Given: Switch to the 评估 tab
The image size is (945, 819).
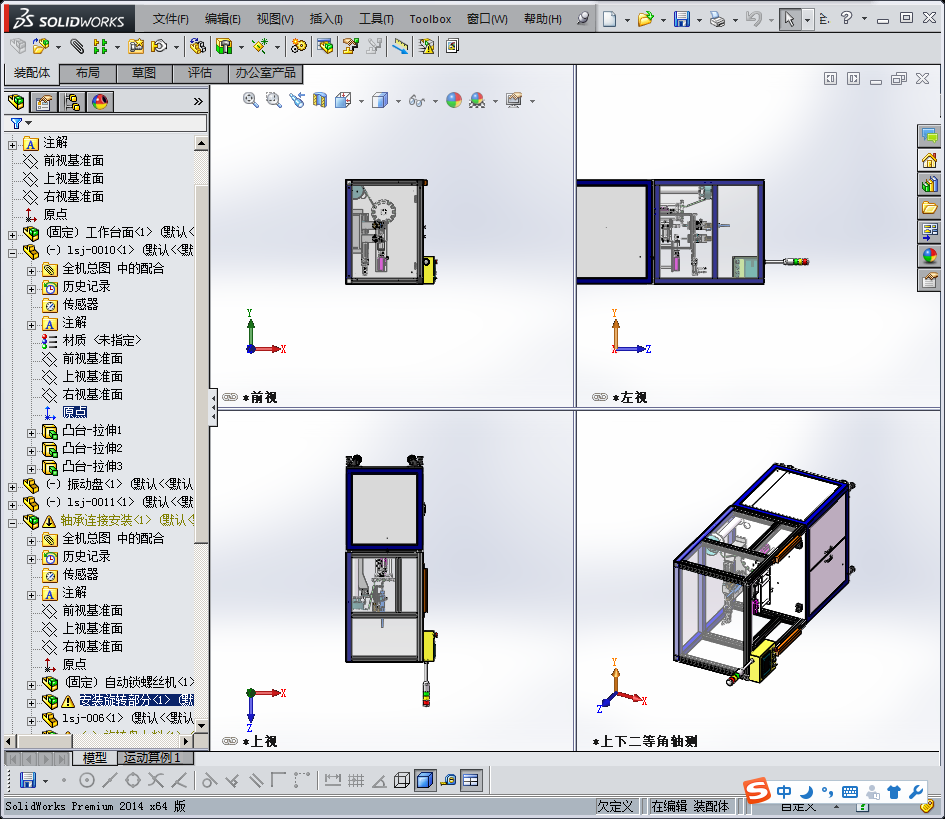Looking at the screenshot, I should point(199,73).
